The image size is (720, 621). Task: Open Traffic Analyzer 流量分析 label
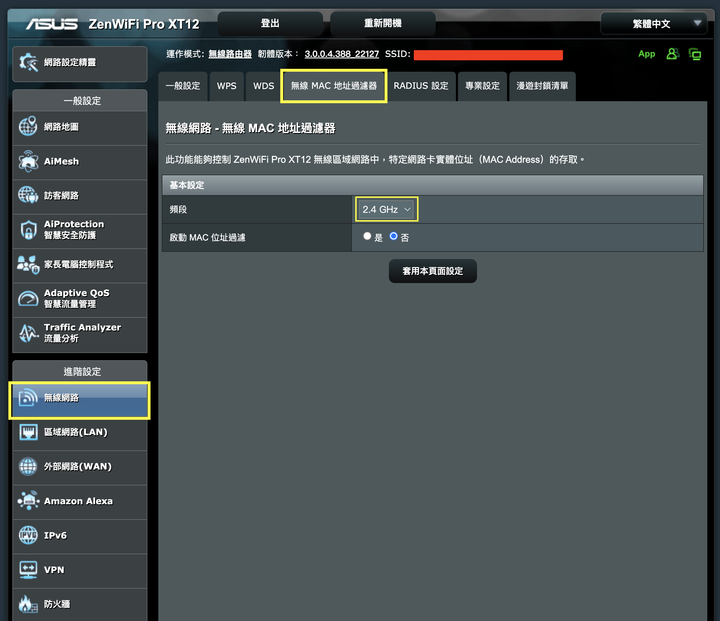tap(82, 333)
